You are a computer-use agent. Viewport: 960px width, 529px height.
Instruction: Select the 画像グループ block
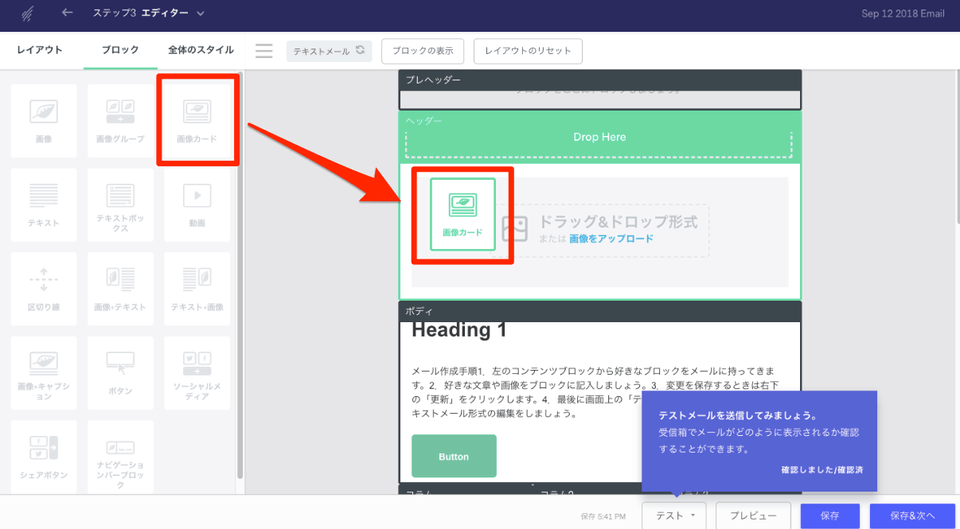tap(120, 121)
